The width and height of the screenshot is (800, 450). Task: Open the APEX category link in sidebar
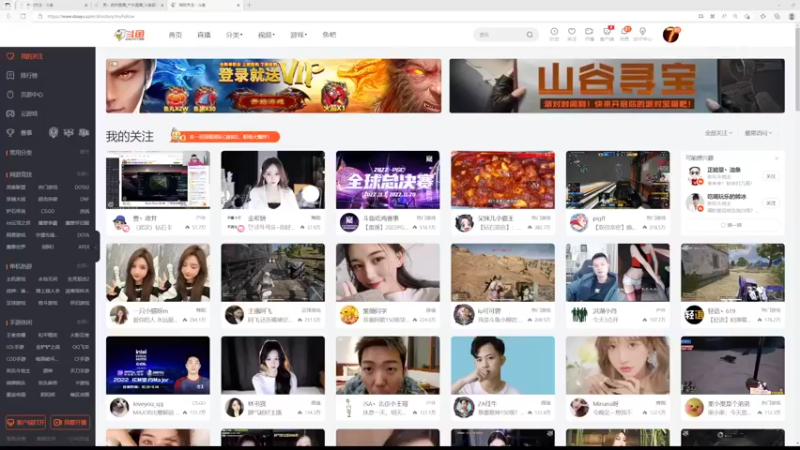pyautogui.click(x=84, y=246)
